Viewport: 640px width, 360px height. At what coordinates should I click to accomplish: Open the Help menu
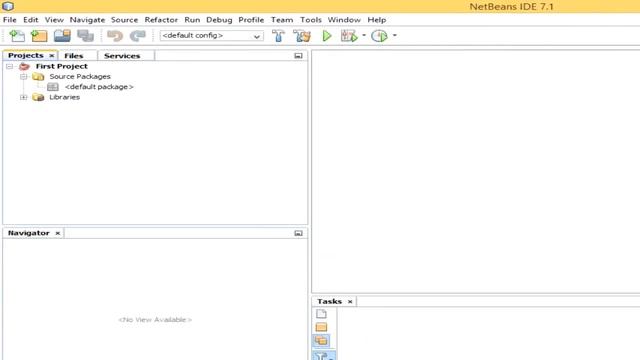pyautogui.click(x=377, y=20)
